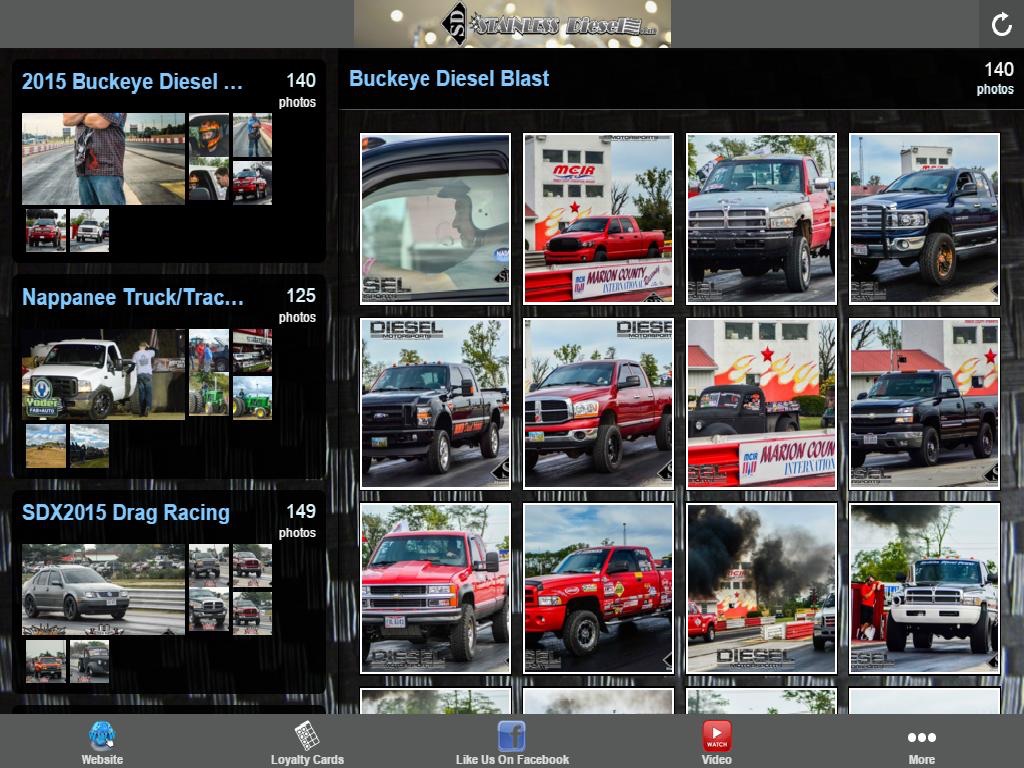Open photo with black smoke clouds over track
The image size is (1024, 768).
pos(761,588)
